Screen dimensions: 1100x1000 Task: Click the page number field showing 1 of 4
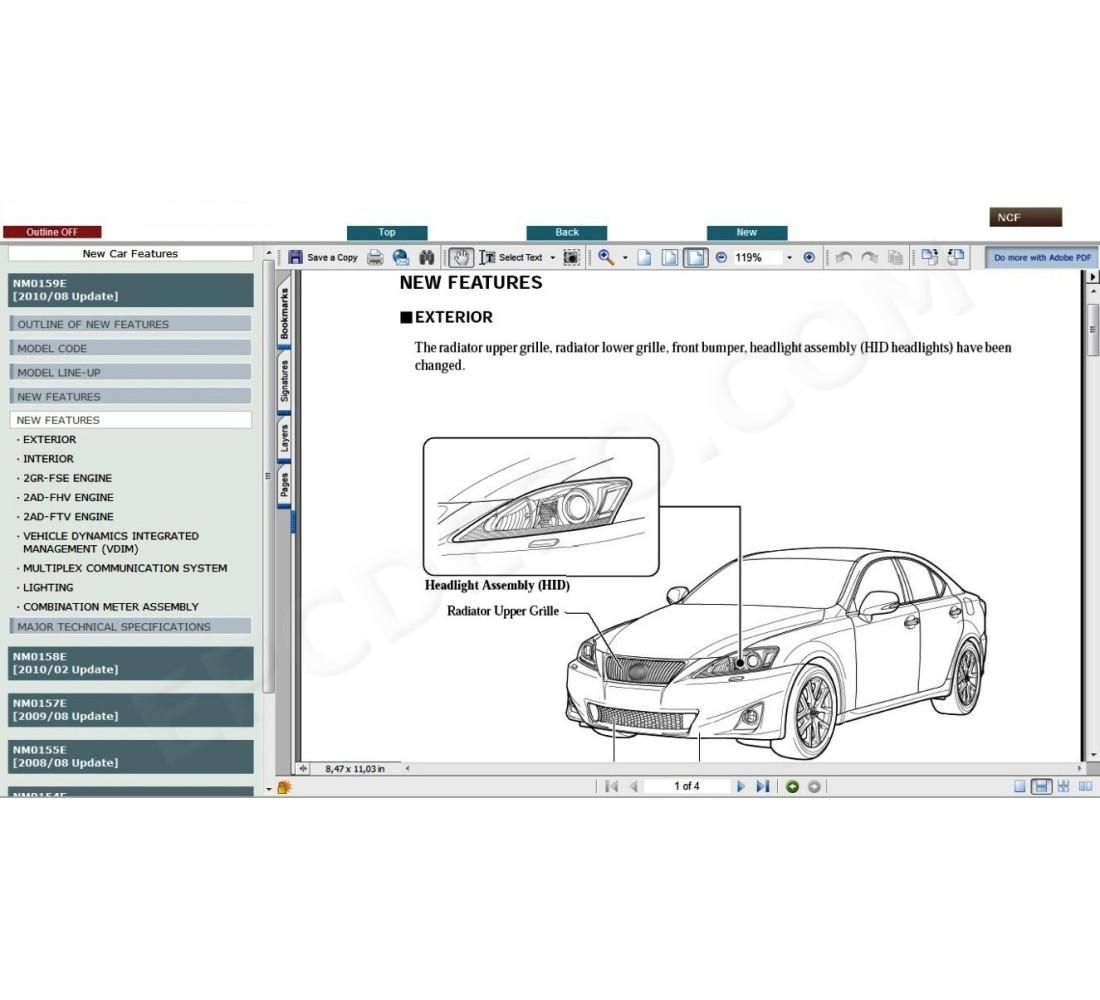click(x=687, y=787)
